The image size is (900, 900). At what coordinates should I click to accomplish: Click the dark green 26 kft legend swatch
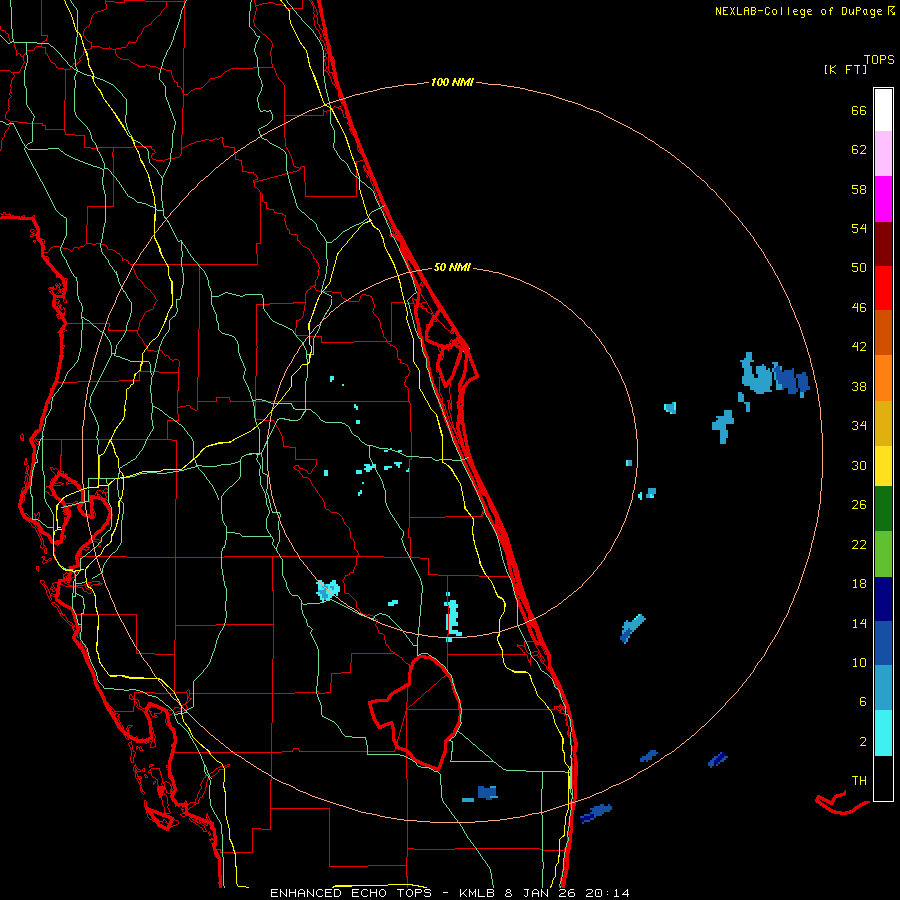tap(883, 509)
